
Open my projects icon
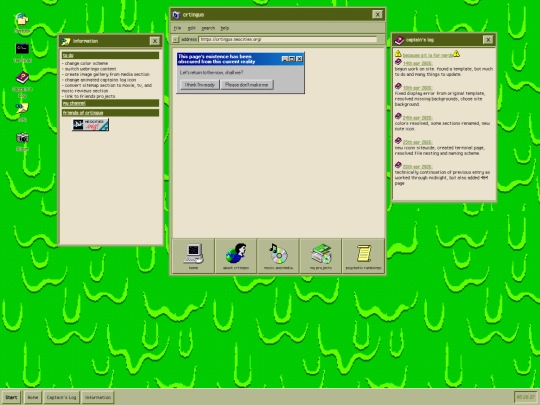(x=321, y=256)
